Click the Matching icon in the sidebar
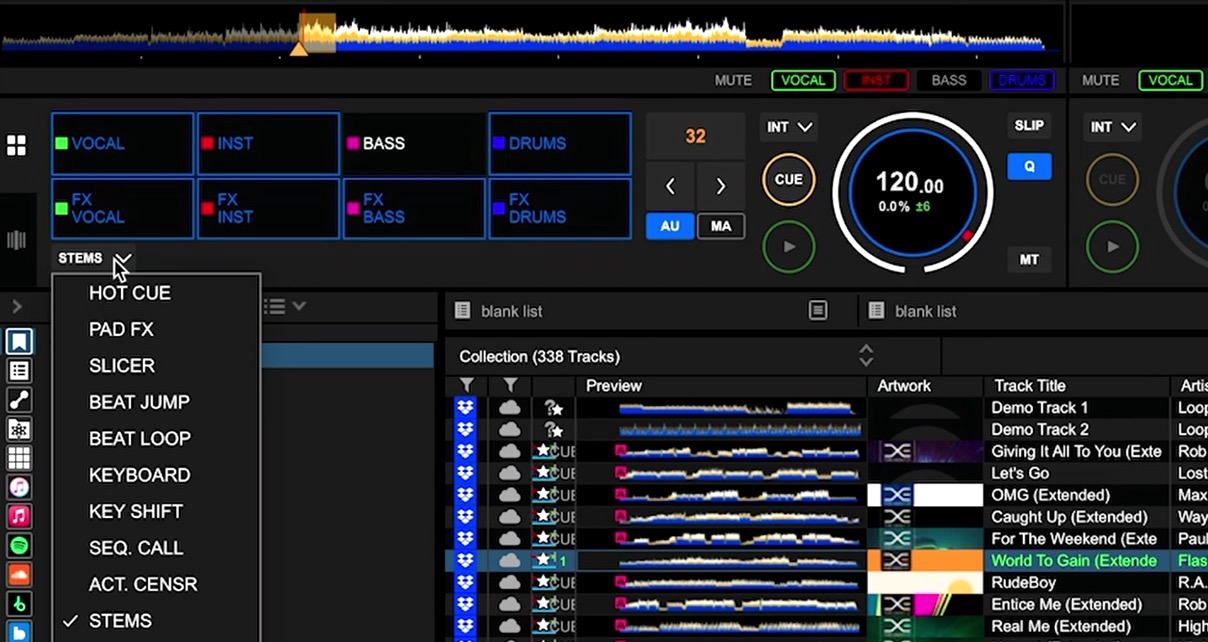 click(x=16, y=400)
